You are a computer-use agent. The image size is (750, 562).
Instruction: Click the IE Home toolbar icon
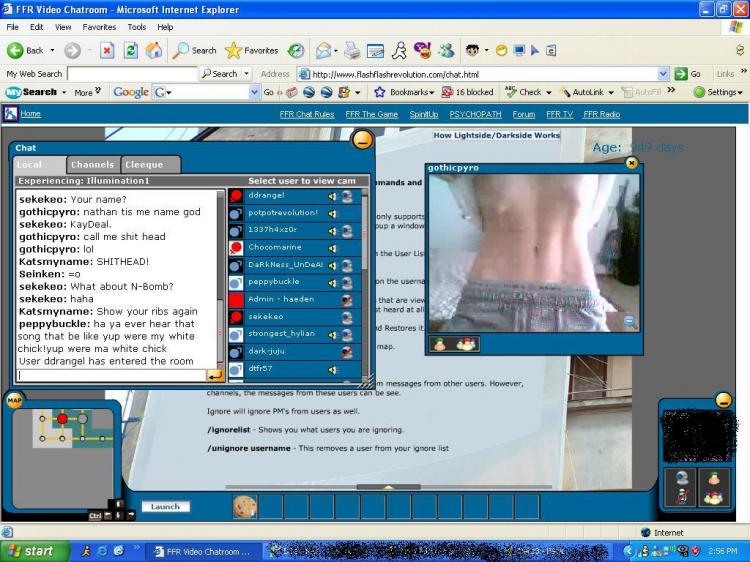click(x=154, y=50)
